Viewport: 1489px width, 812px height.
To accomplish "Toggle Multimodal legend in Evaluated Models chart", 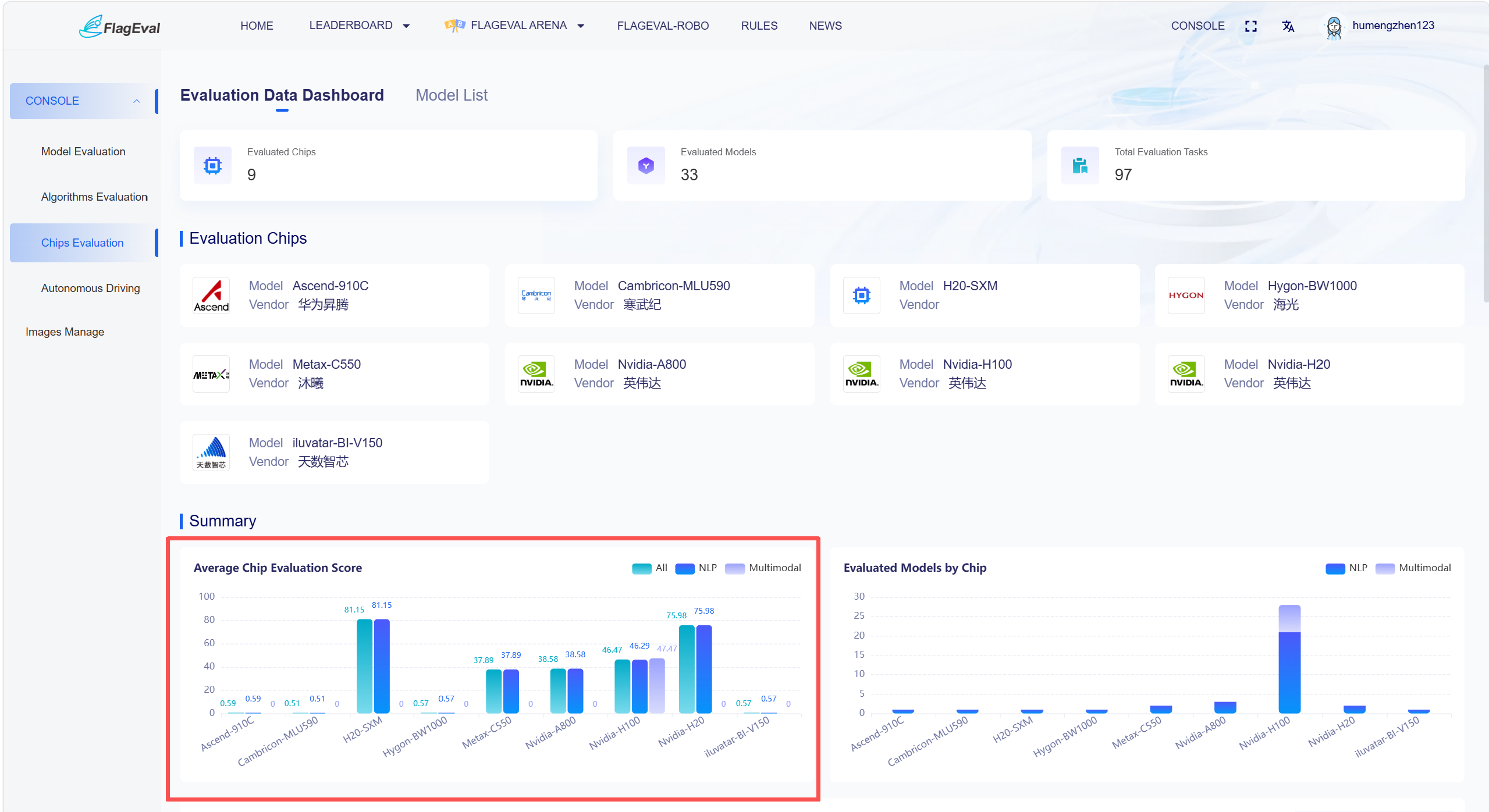I will tap(1413, 568).
